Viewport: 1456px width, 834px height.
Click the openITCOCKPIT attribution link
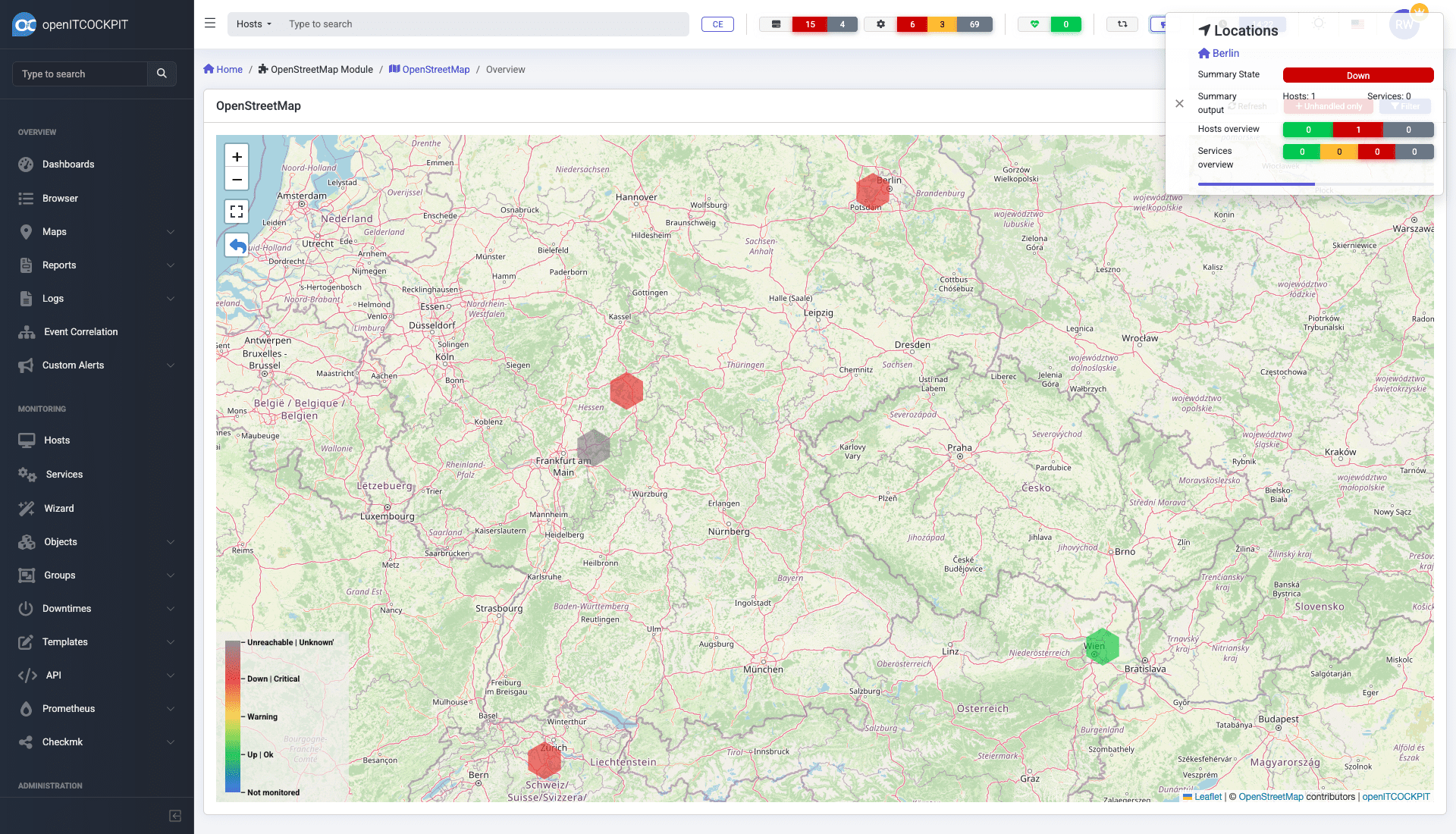(1396, 797)
